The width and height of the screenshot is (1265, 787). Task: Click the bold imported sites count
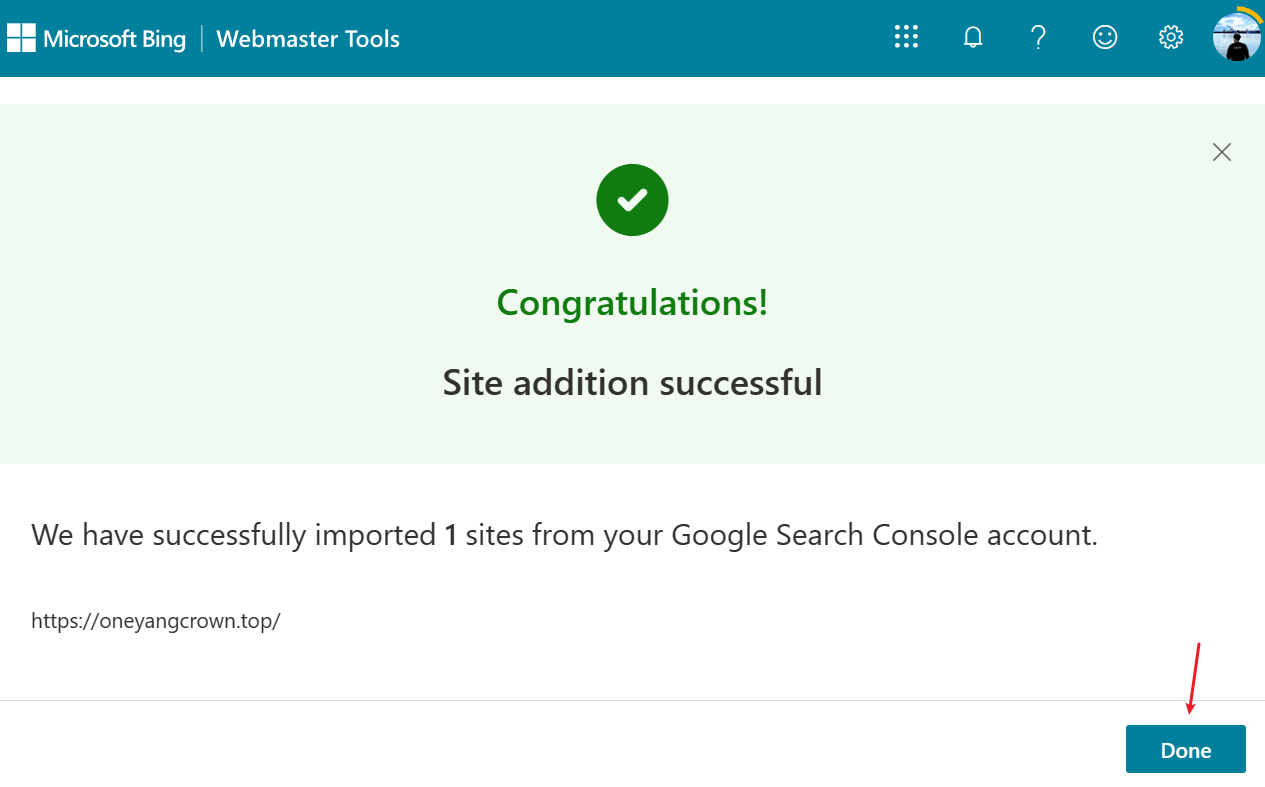tap(451, 535)
